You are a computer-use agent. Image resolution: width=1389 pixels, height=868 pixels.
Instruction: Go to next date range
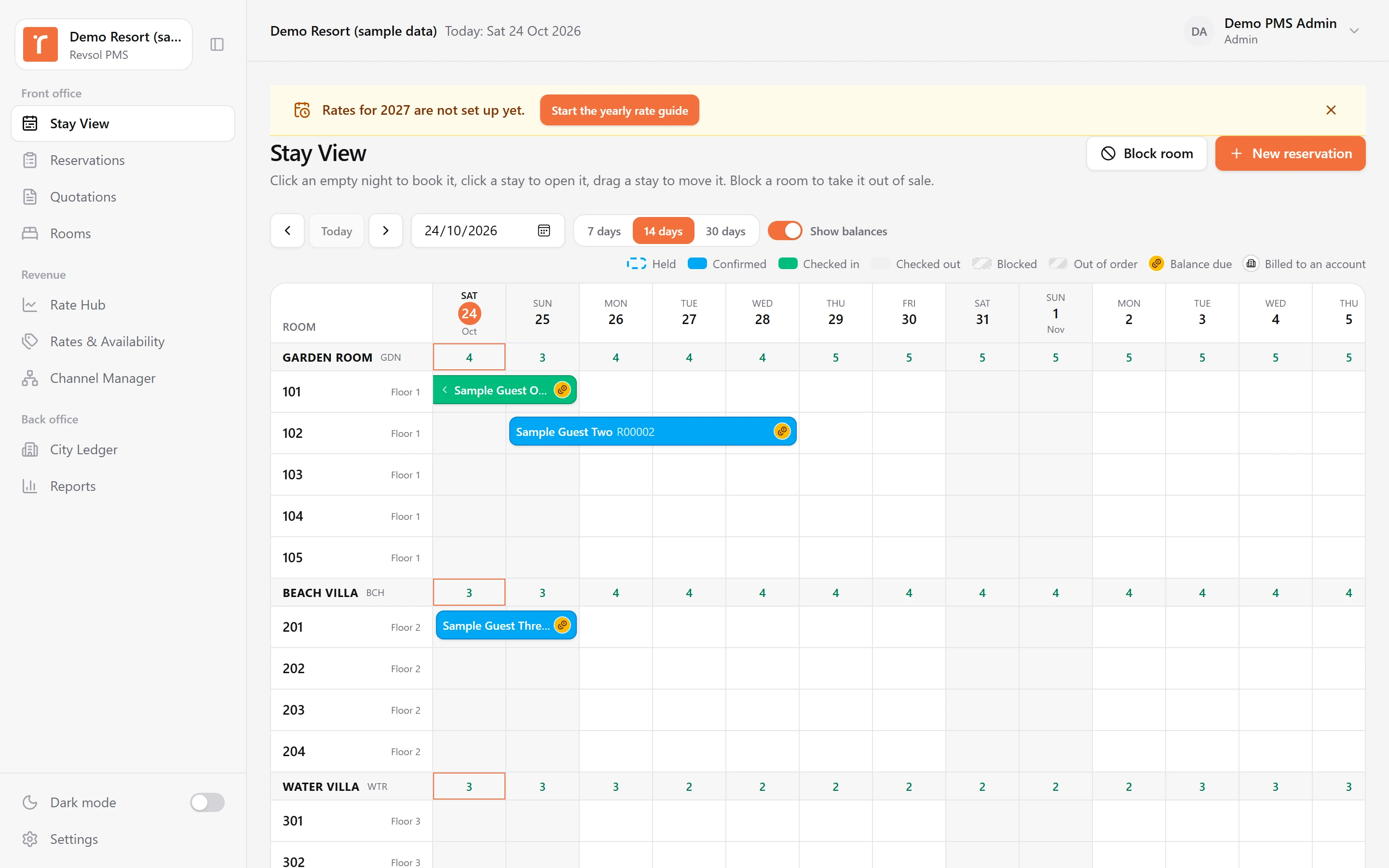click(x=386, y=231)
